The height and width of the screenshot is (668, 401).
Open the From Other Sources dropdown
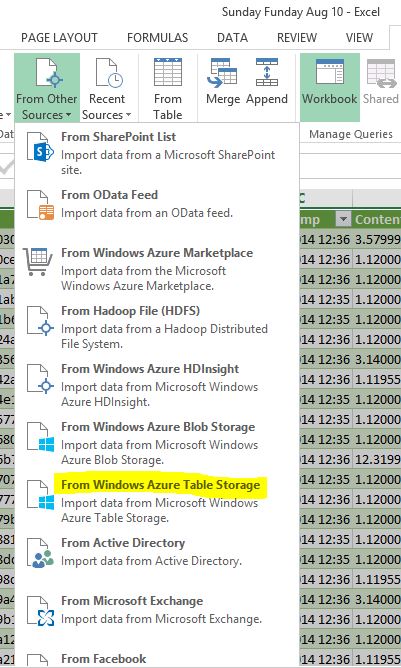click(46, 87)
